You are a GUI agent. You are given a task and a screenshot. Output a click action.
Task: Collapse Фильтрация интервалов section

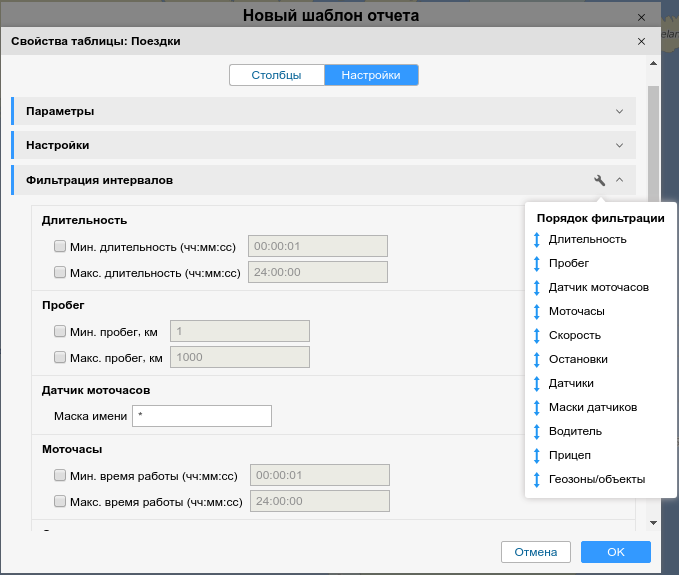pyautogui.click(x=620, y=181)
